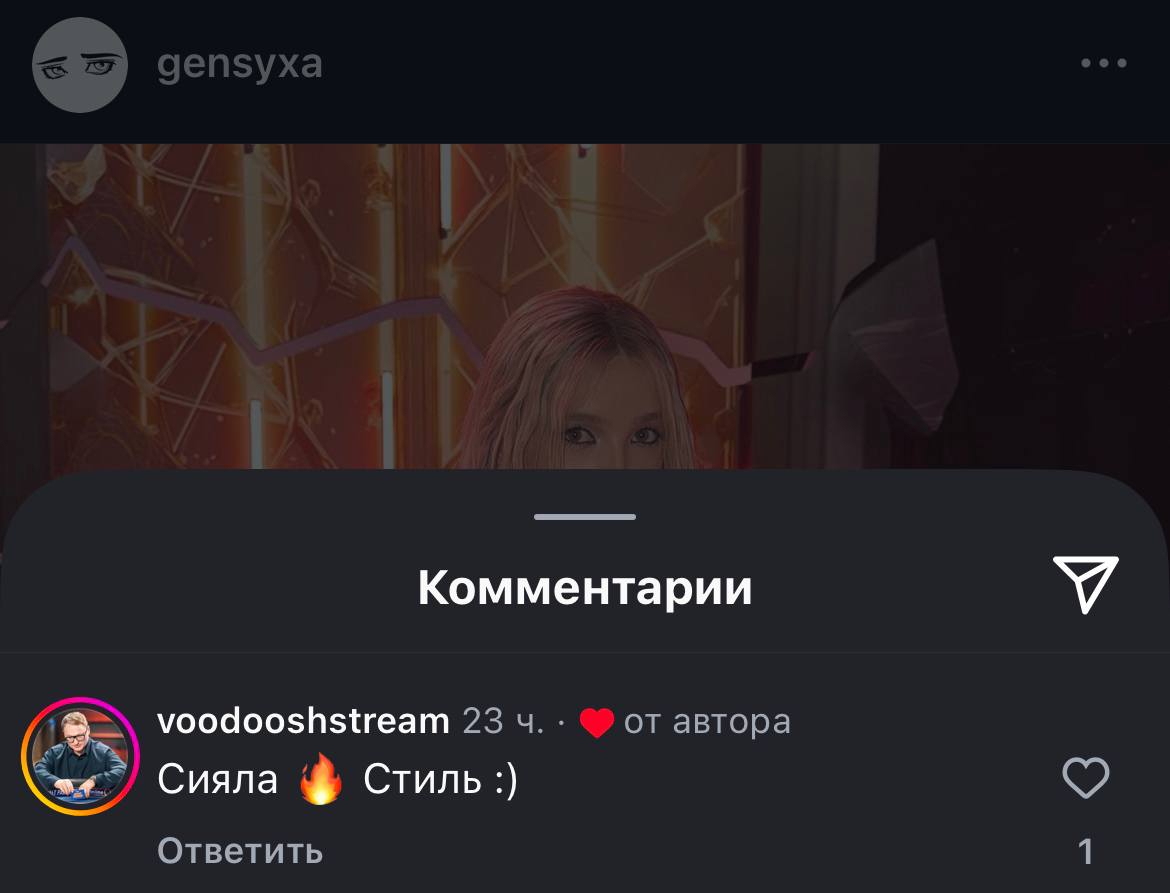
Task: Like voodooshstream's comment with the heart outline
Action: [1086, 778]
